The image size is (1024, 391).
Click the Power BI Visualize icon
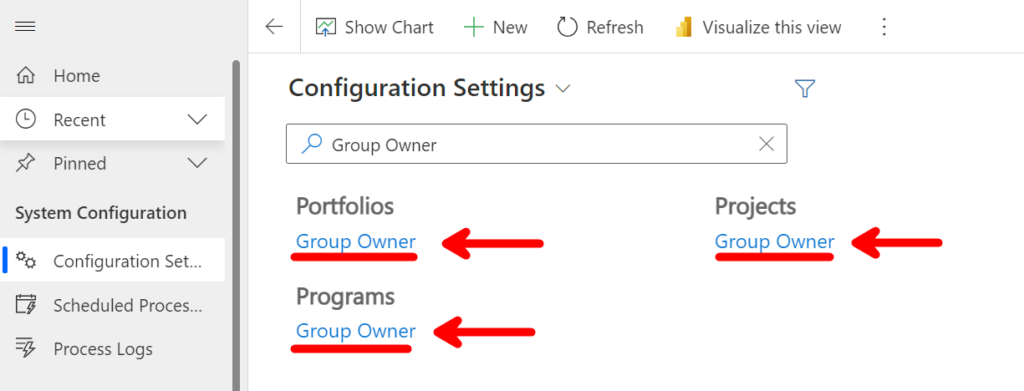[684, 27]
